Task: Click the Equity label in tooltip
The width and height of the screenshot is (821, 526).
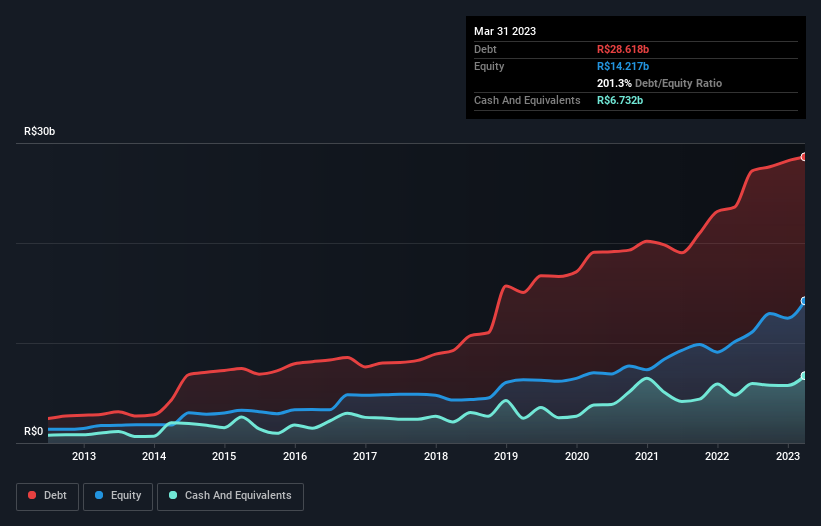Action: point(489,66)
